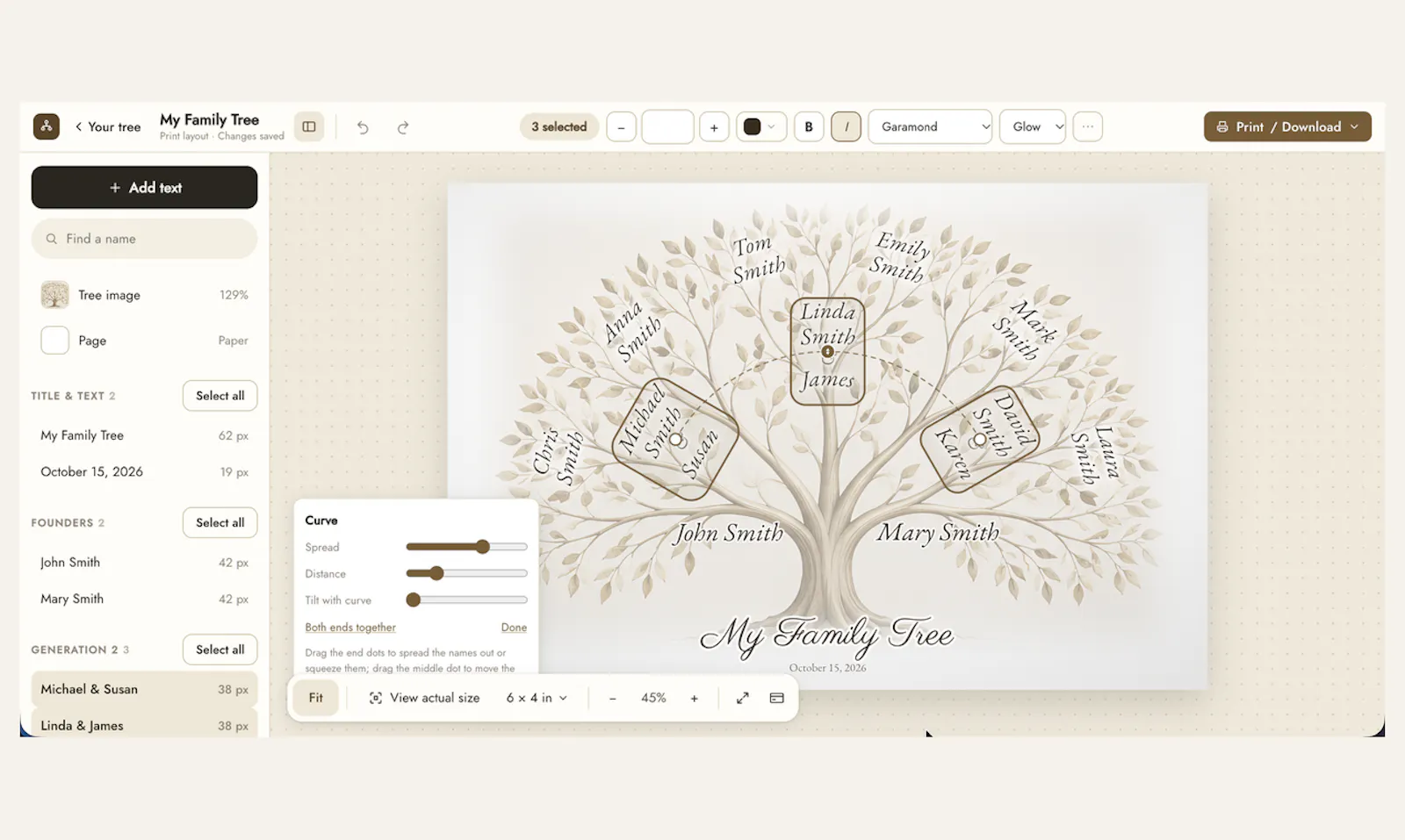Adjust the Tilt with curve slider
Image resolution: width=1405 pixels, height=840 pixels.
point(466,600)
